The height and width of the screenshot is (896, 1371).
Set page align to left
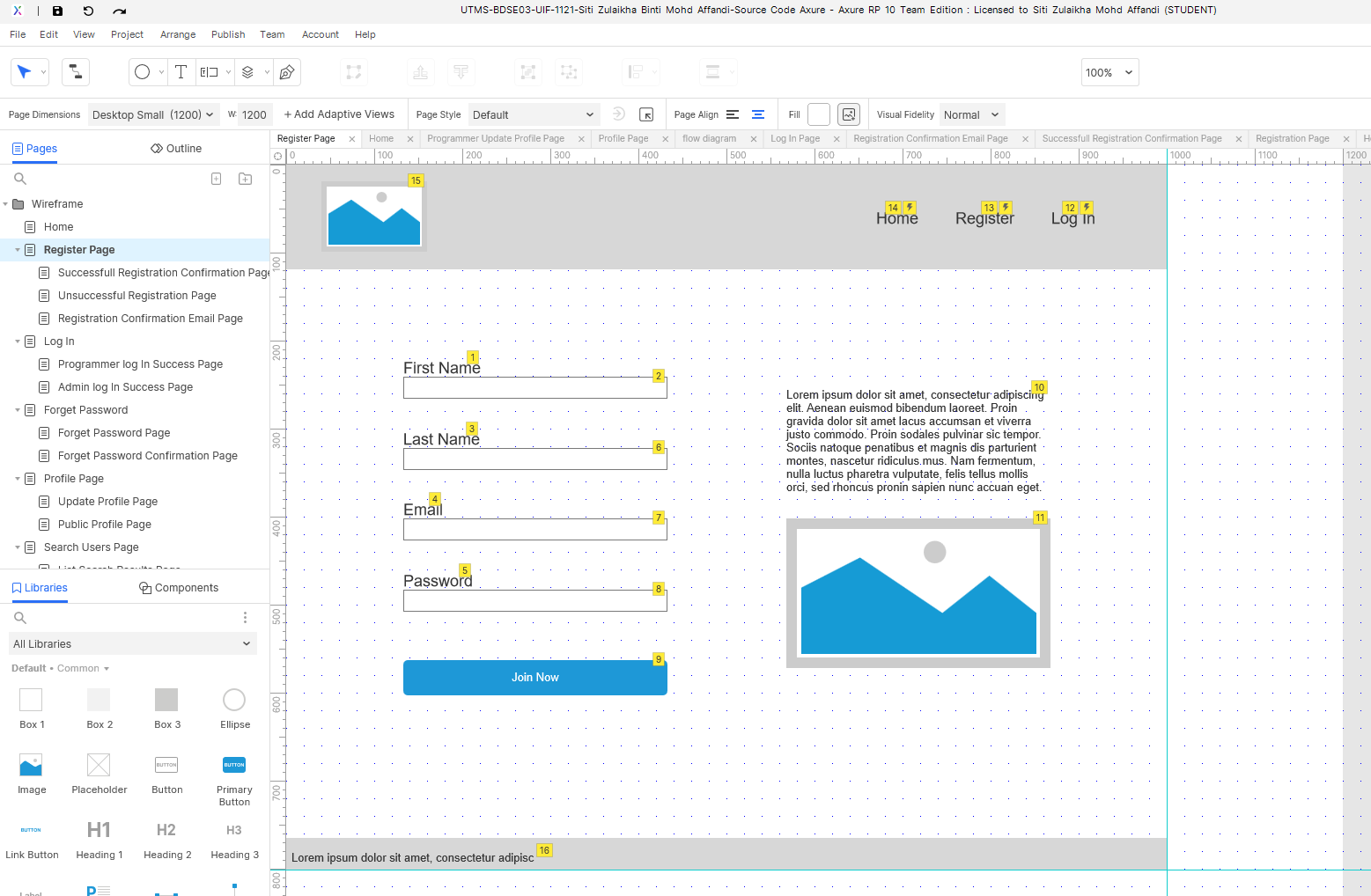[x=733, y=114]
